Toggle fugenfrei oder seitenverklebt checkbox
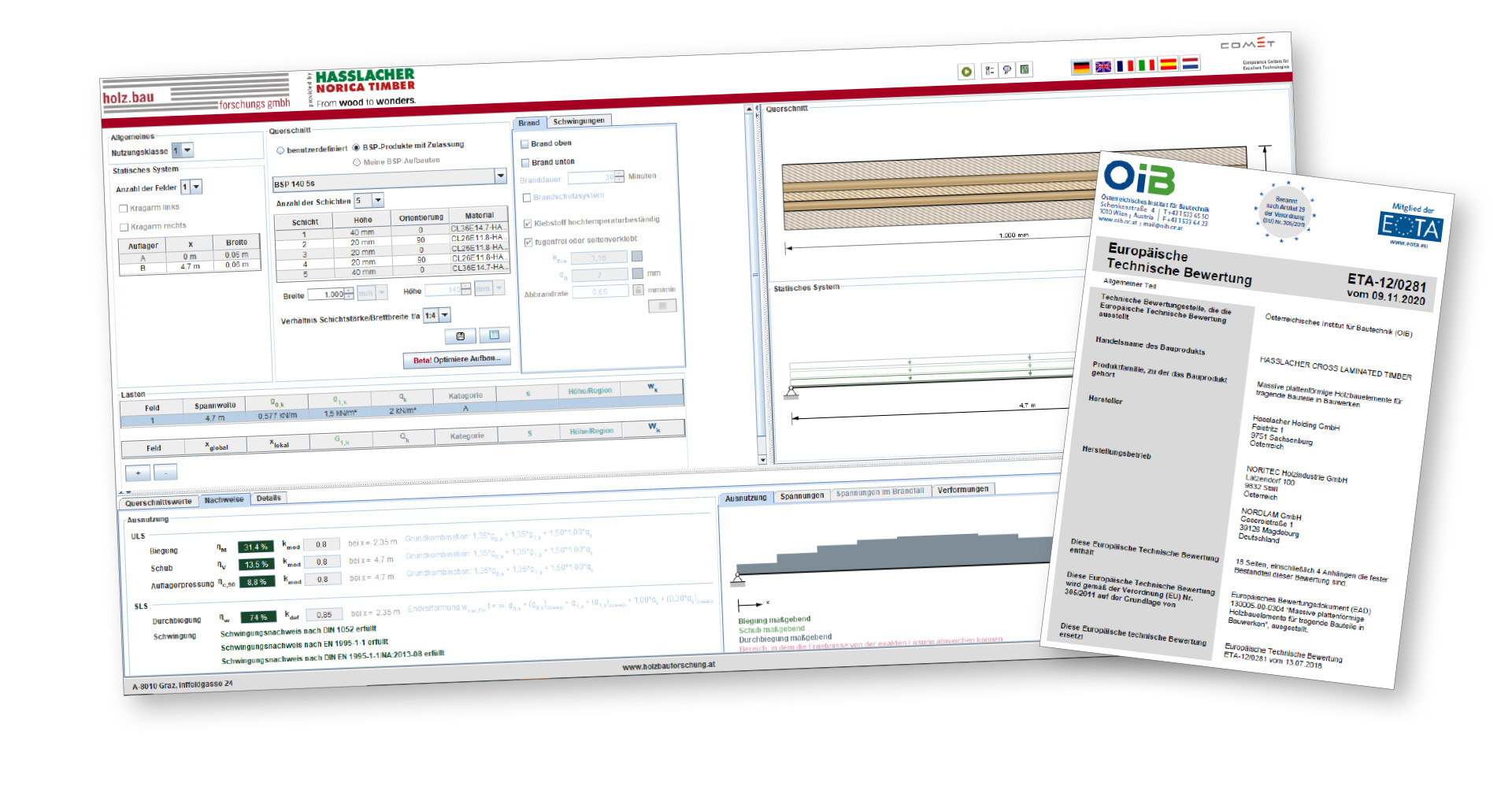 [x=528, y=243]
